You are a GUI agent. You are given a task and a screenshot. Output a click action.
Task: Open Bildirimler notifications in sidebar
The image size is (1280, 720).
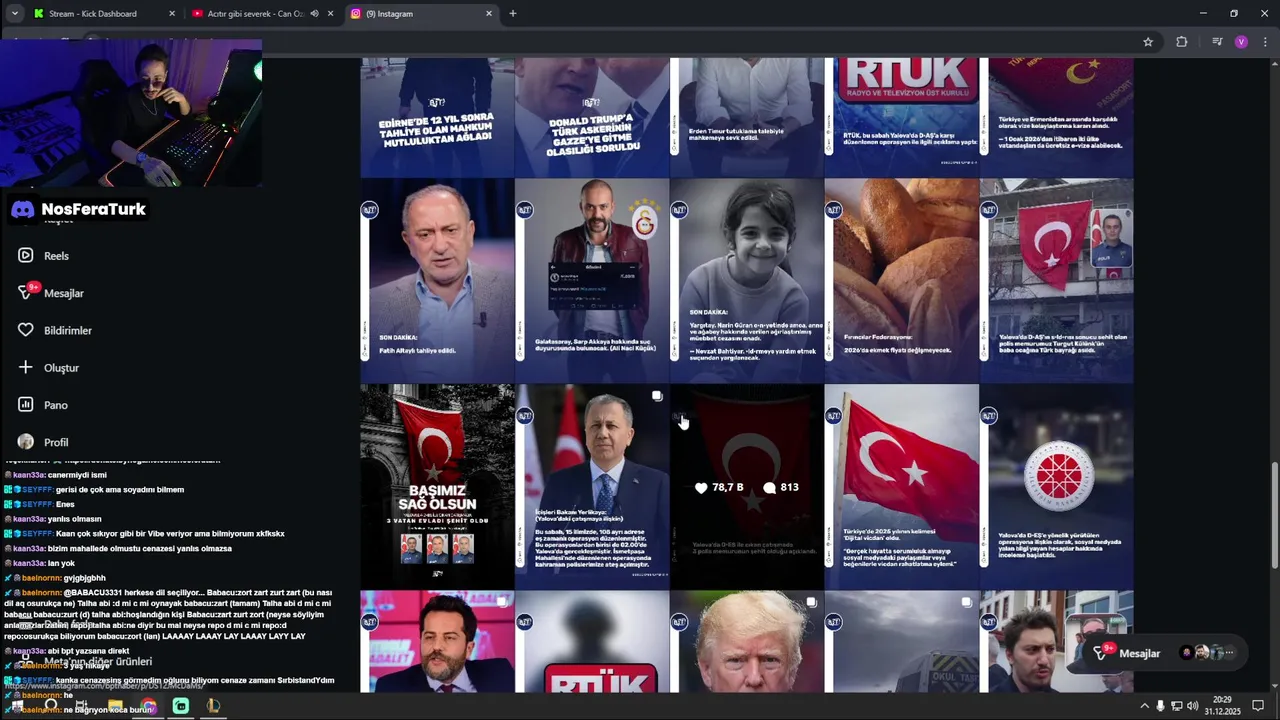click(x=54, y=330)
